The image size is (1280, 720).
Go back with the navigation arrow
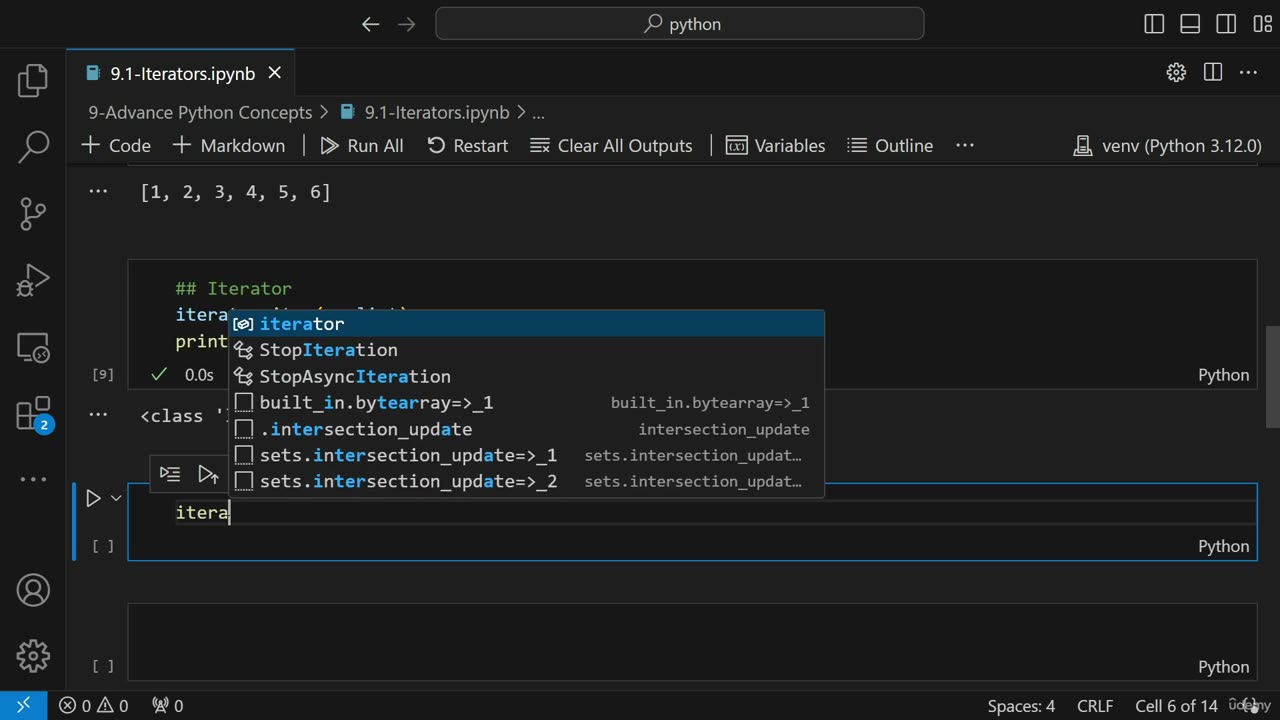pyautogui.click(x=370, y=24)
